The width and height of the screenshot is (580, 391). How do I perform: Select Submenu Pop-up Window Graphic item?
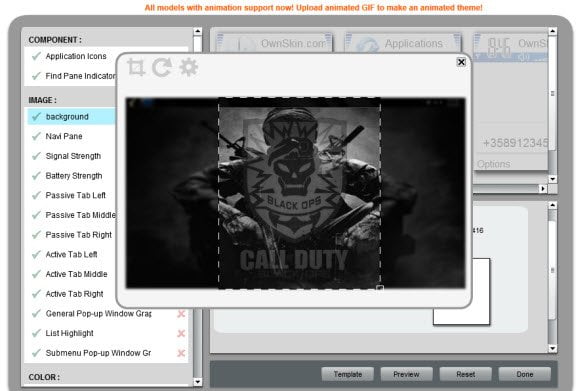pyautogui.click(x=98, y=353)
